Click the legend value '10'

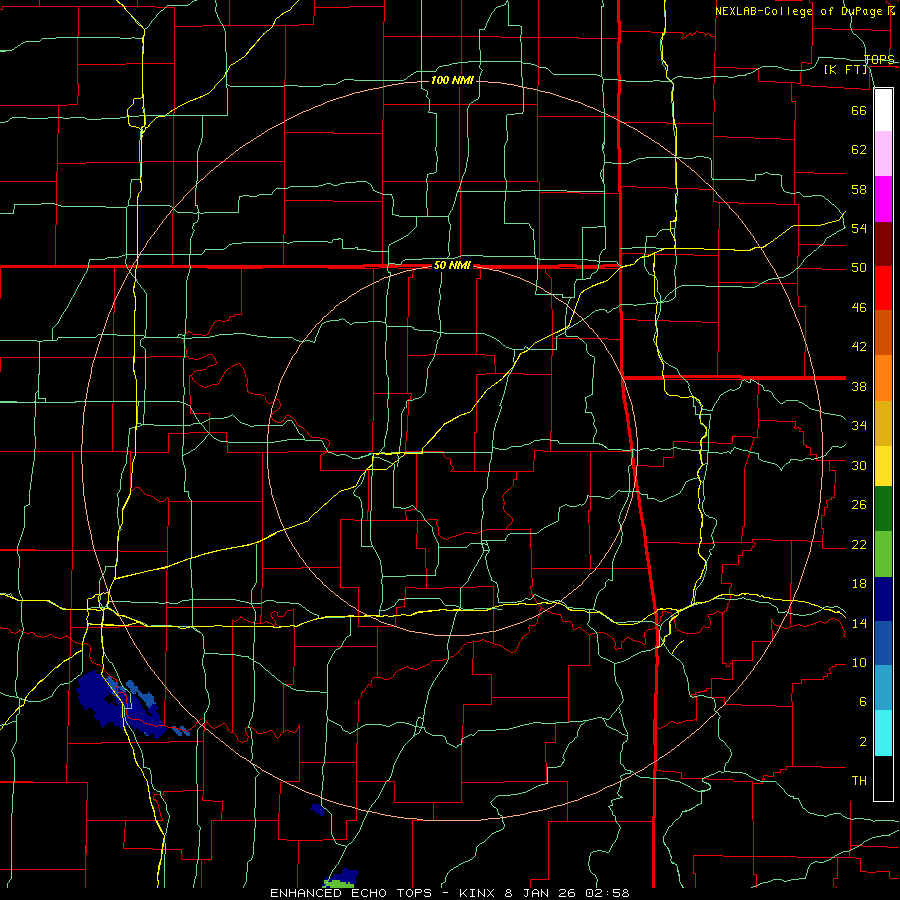coord(859,663)
